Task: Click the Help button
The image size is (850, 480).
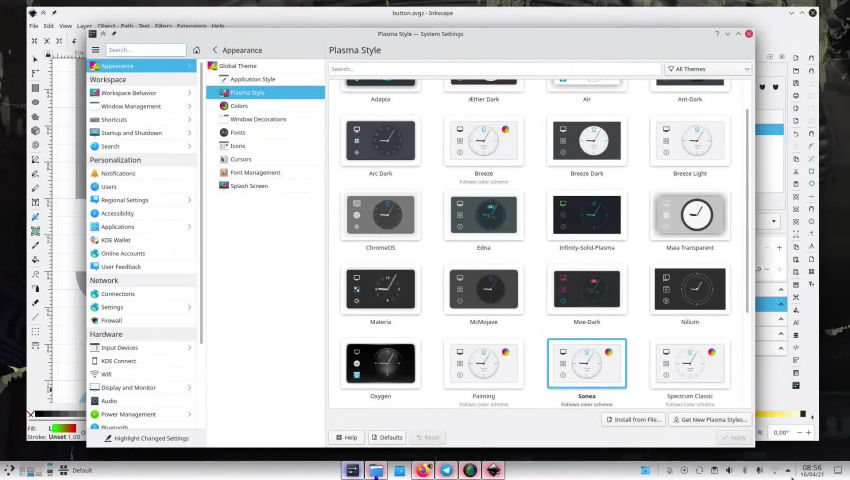Action: (x=347, y=437)
